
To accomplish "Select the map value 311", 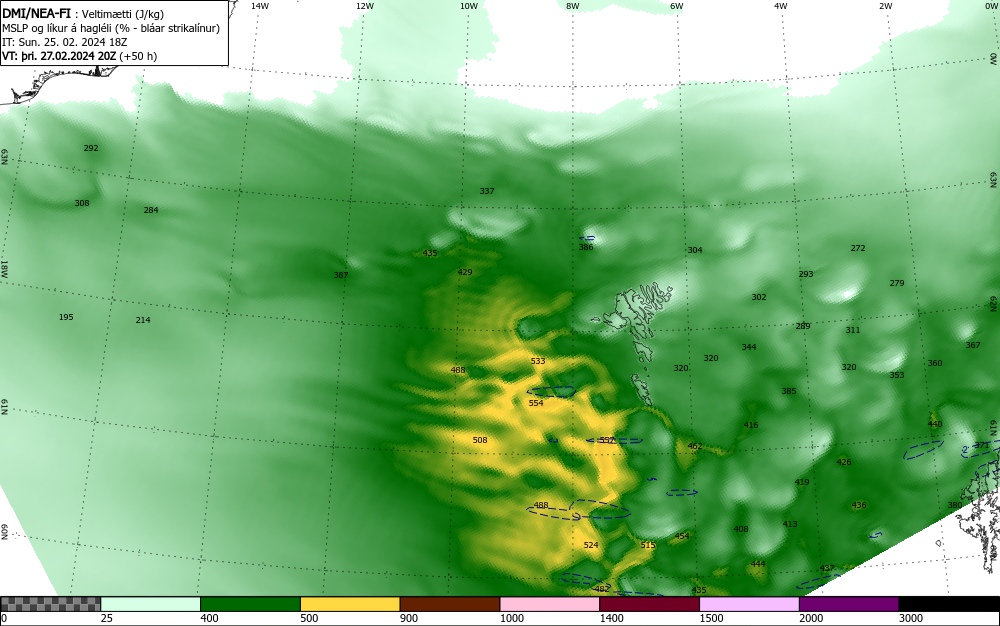I will (853, 330).
